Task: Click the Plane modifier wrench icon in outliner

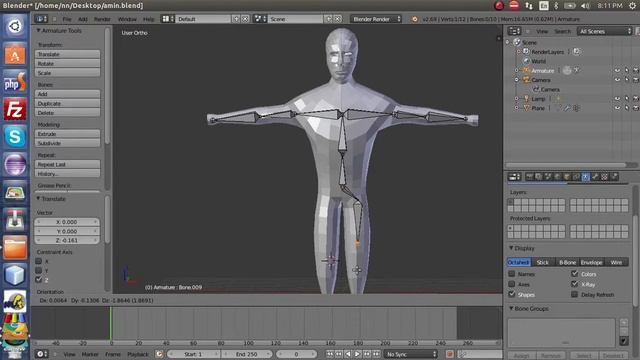Action: [567, 108]
